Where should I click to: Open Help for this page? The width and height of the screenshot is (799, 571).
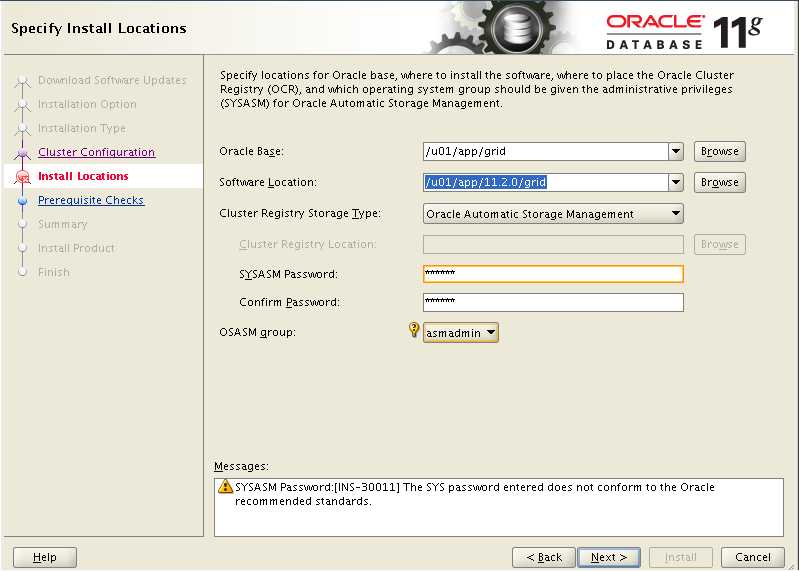(45, 557)
